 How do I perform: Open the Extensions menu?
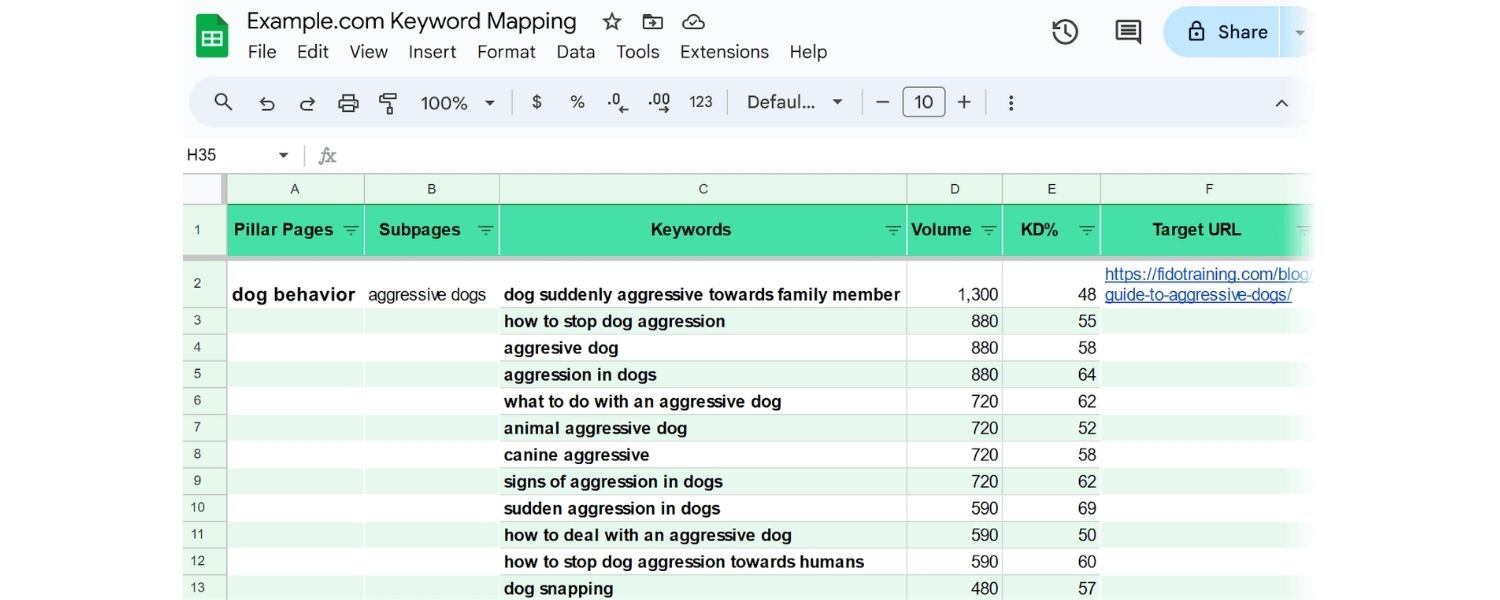(x=724, y=52)
